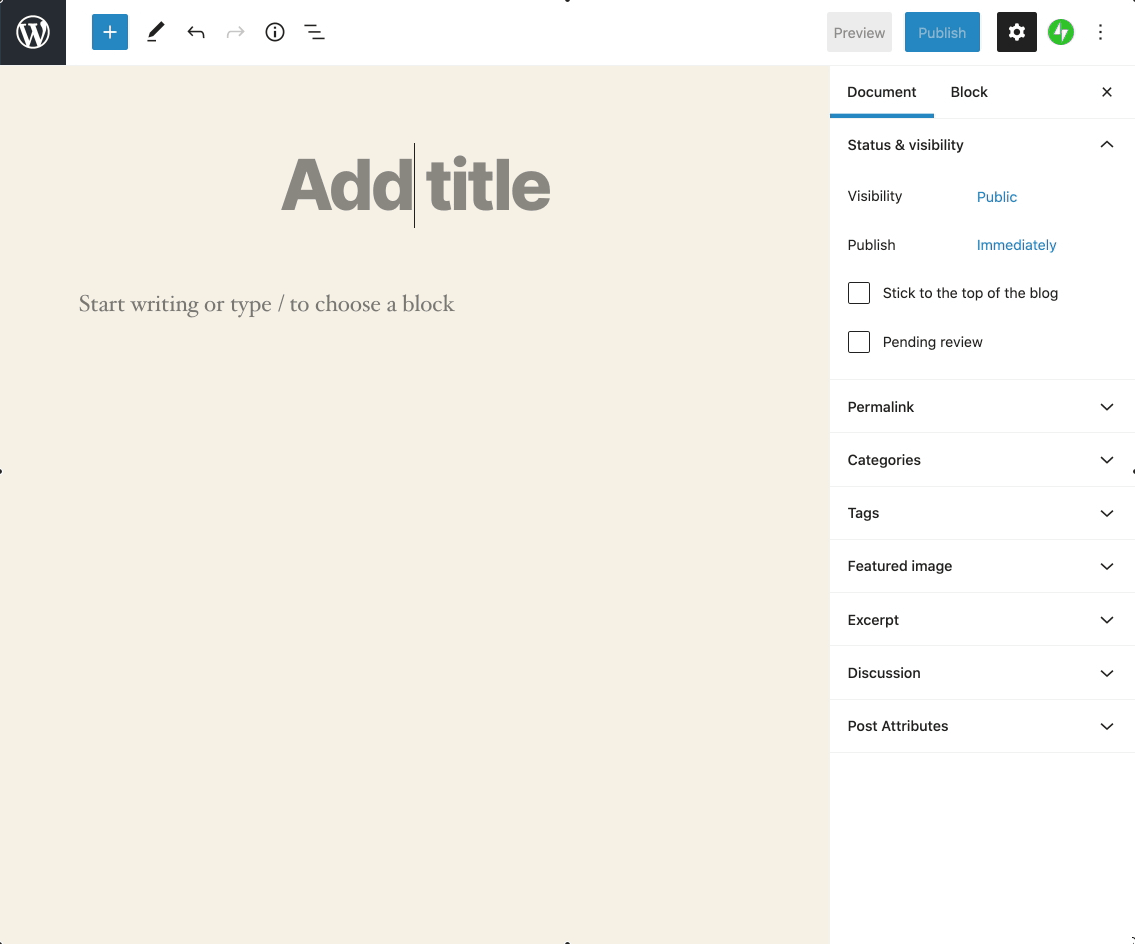Expand the Permalink section
Image resolution: width=1135 pixels, height=944 pixels.
click(981, 407)
